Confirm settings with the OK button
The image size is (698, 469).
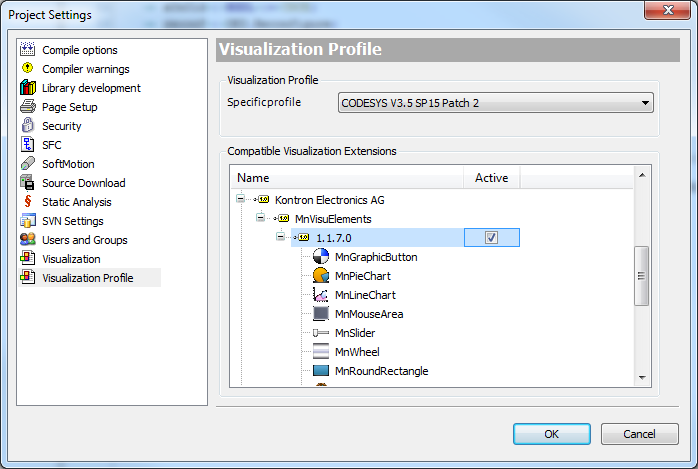(x=551, y=434)
